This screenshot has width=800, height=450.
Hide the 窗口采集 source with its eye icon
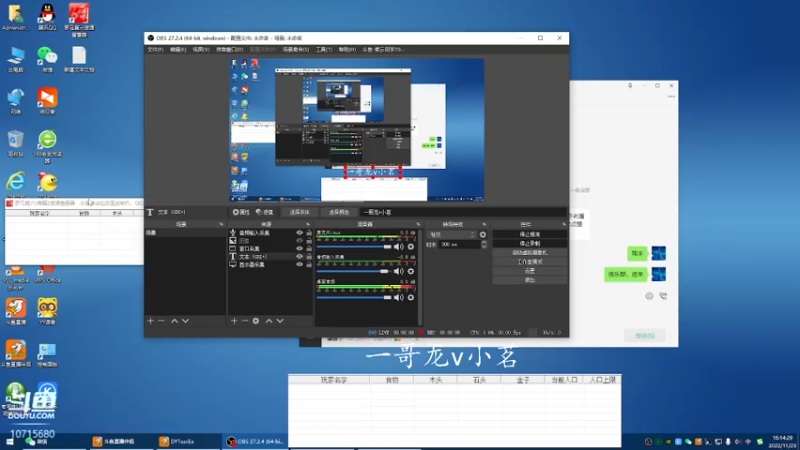coord(299,248)
